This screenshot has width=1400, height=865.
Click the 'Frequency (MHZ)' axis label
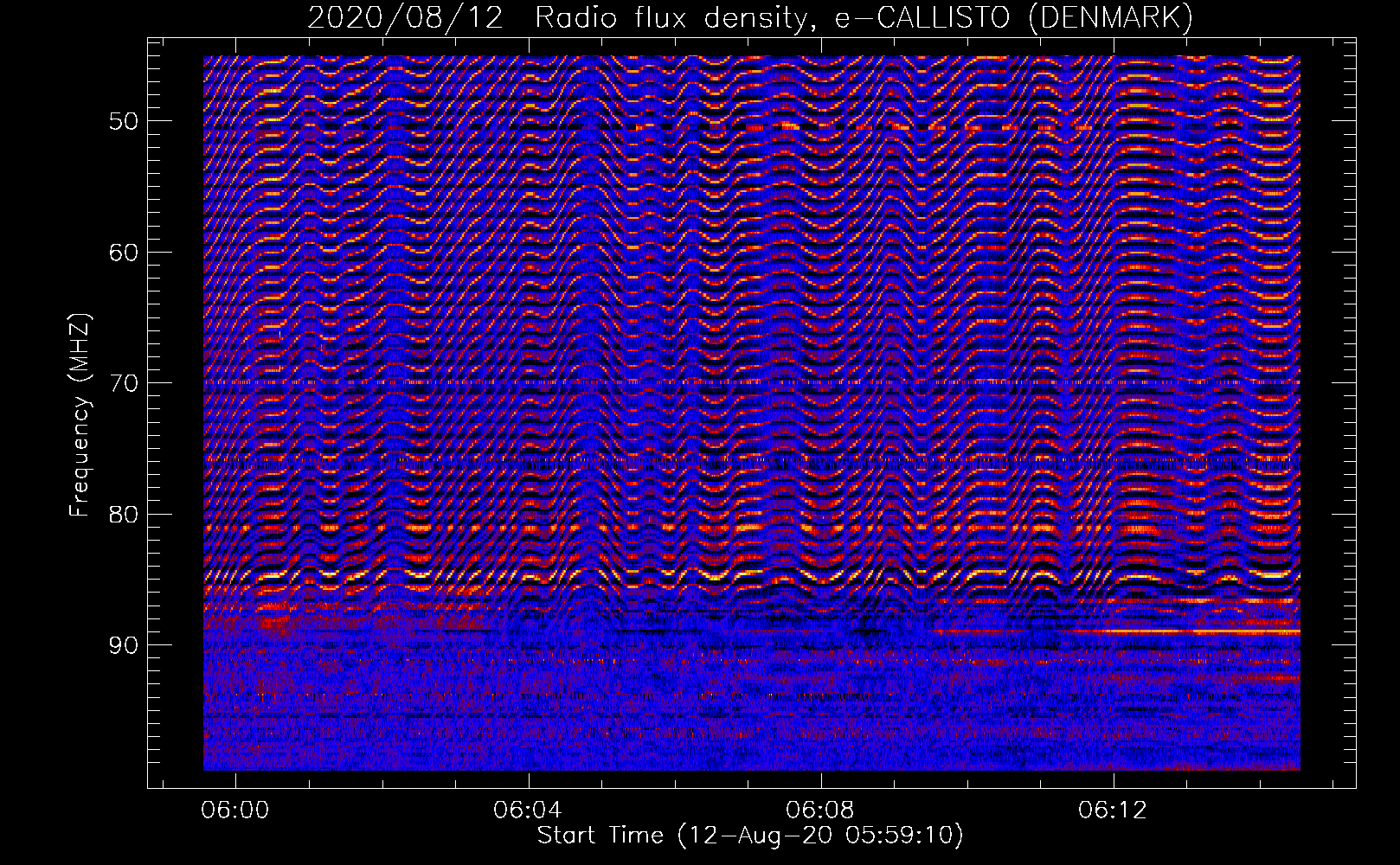pos(80,415)
